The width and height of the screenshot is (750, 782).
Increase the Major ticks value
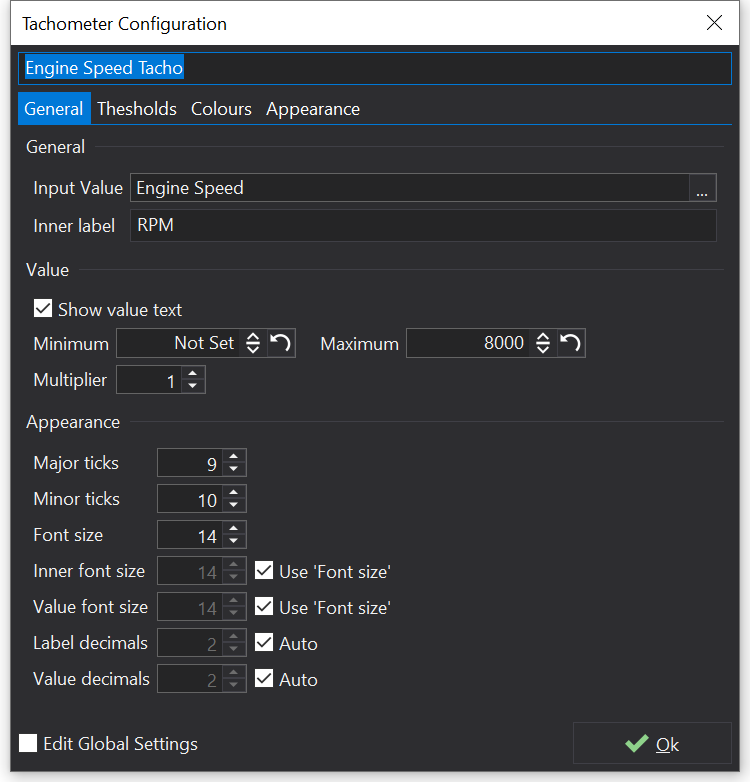(x=234, y=457)
